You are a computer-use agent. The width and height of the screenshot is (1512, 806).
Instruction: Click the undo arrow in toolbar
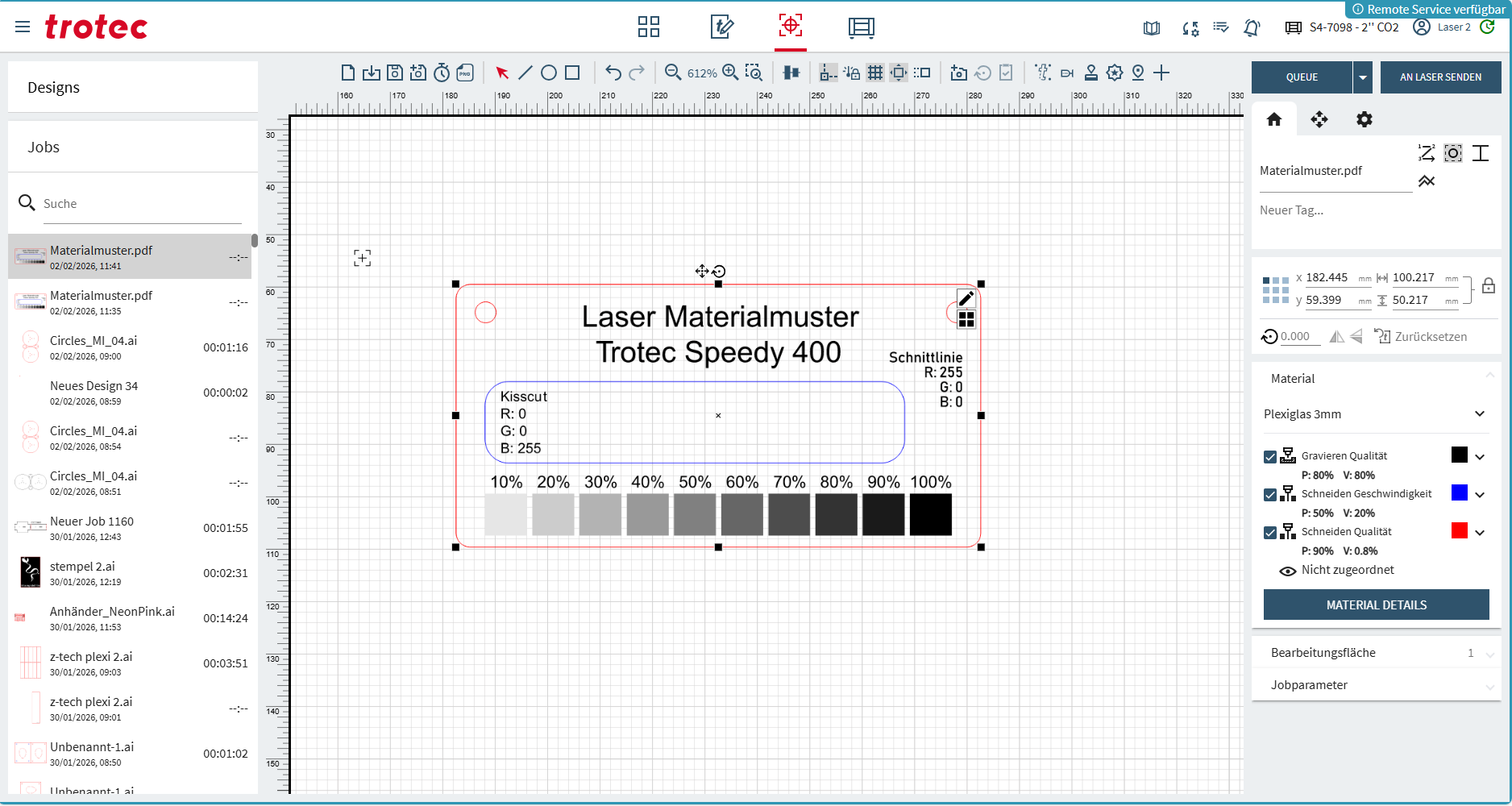click(613, 73)
